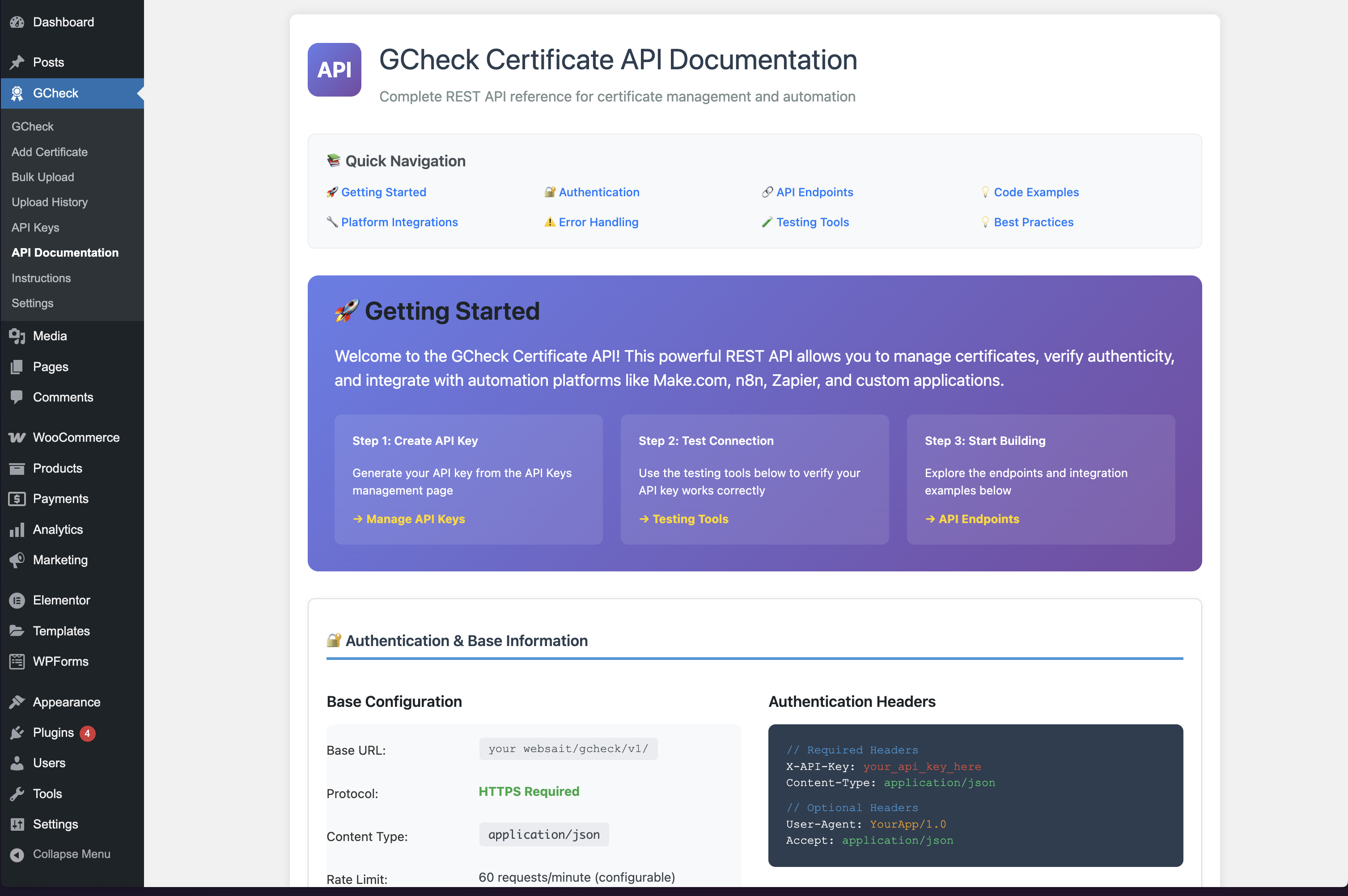Select the Posts pin icon
The image size is (1348, 896).
[x=17, y=62]
